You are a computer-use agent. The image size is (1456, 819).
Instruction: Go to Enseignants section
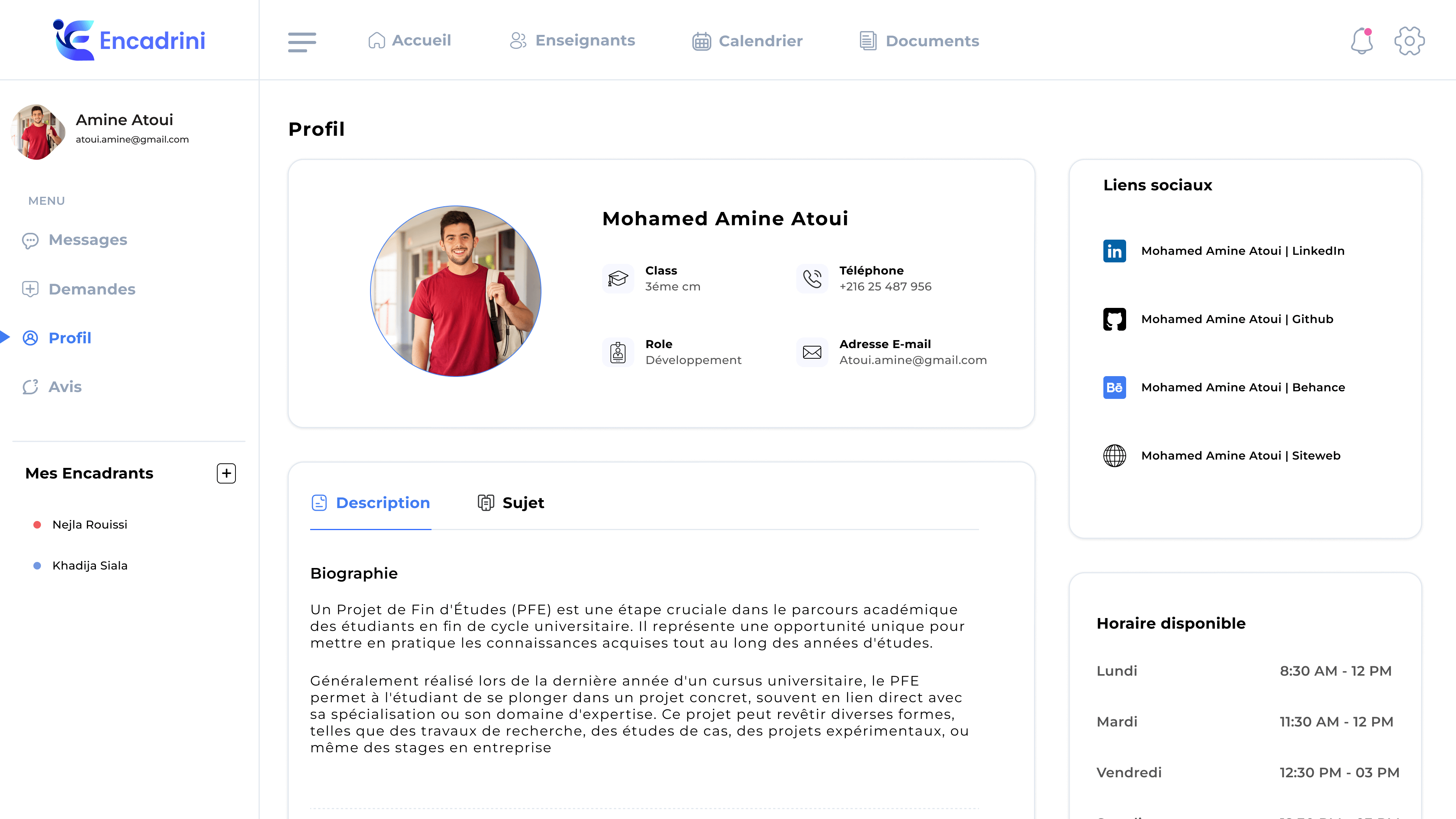[x=572, y=41]
